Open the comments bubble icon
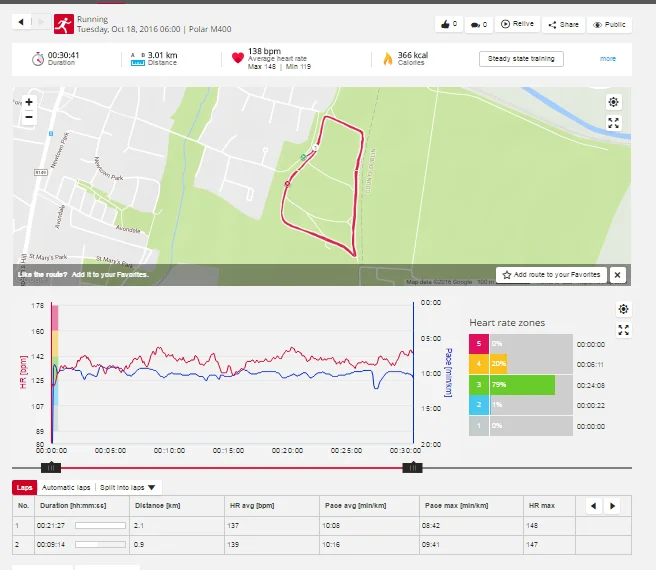The height and width of the screenshot is (570, 656). tap(478, 24)
